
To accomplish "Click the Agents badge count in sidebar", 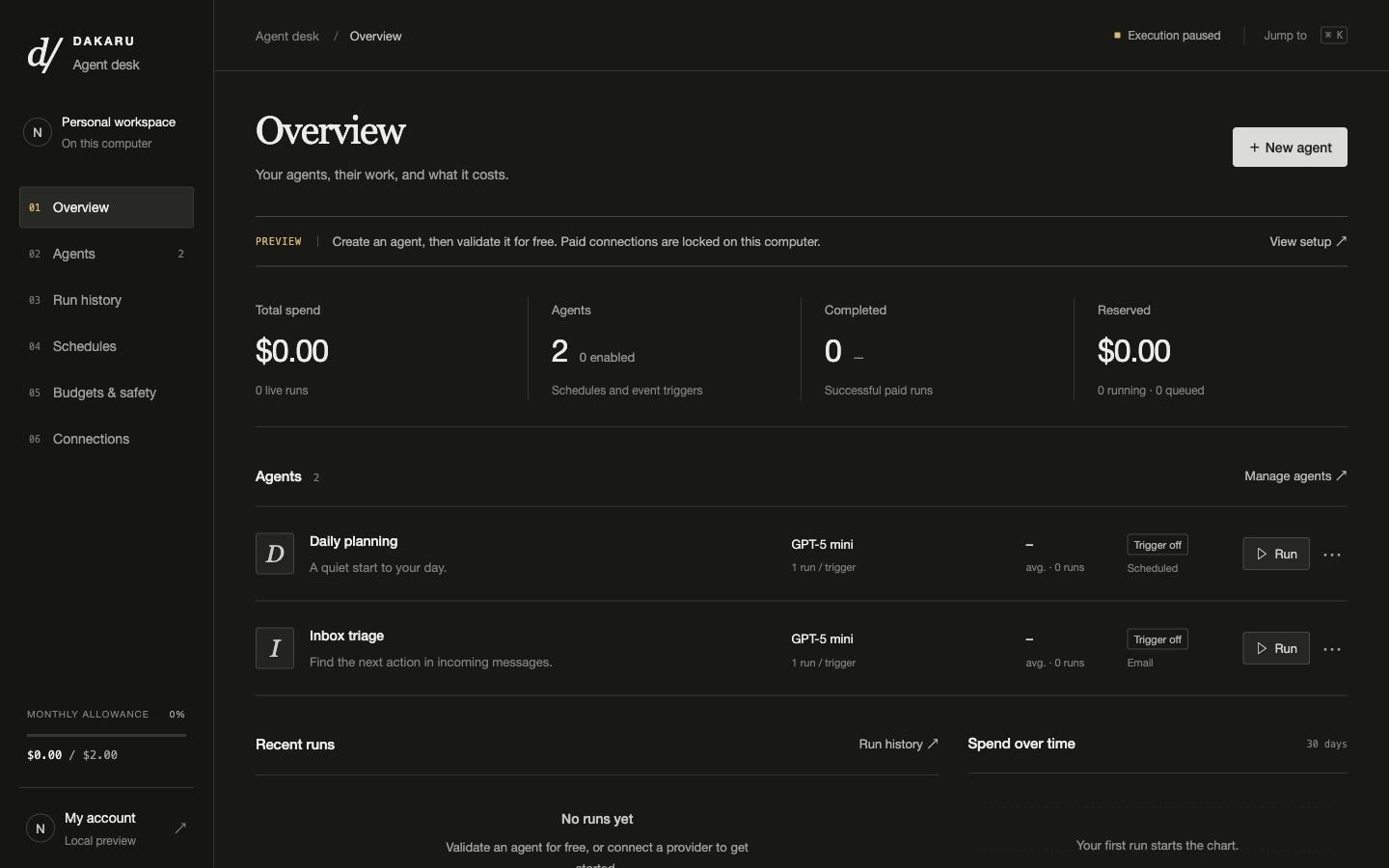I will (180, 255).
